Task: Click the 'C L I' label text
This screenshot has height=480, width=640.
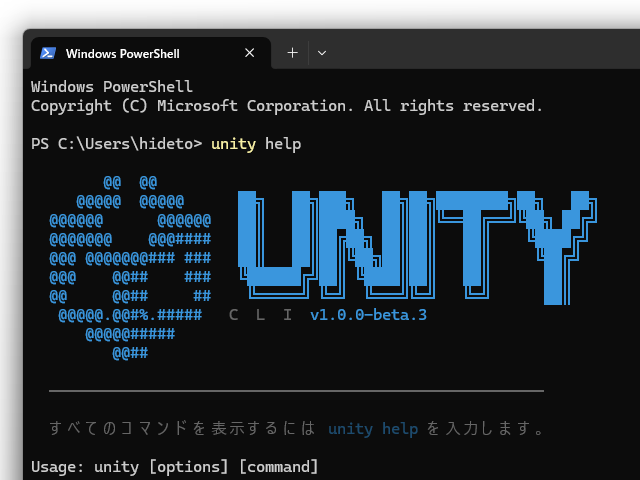Action: click(260, 315)
